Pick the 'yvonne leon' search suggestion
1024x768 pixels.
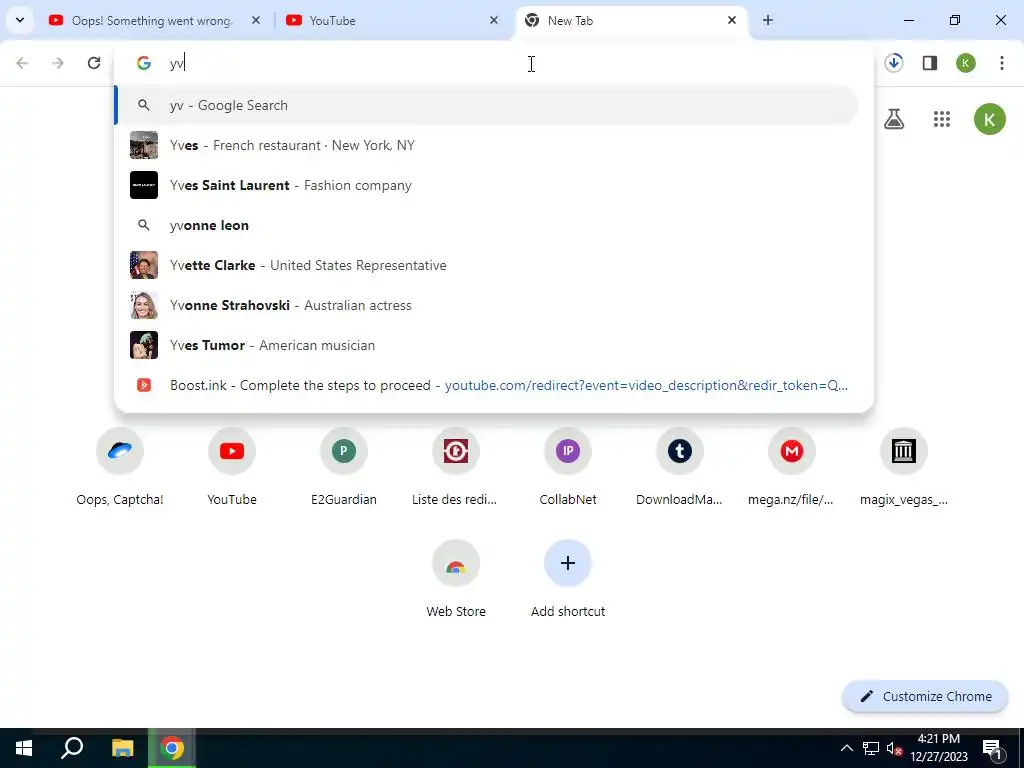[x=487, y=225]
